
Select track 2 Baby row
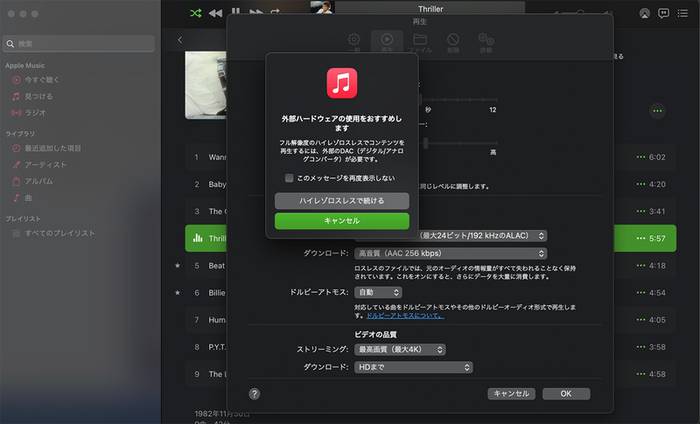pyautogui.click(x=431, y=184)
